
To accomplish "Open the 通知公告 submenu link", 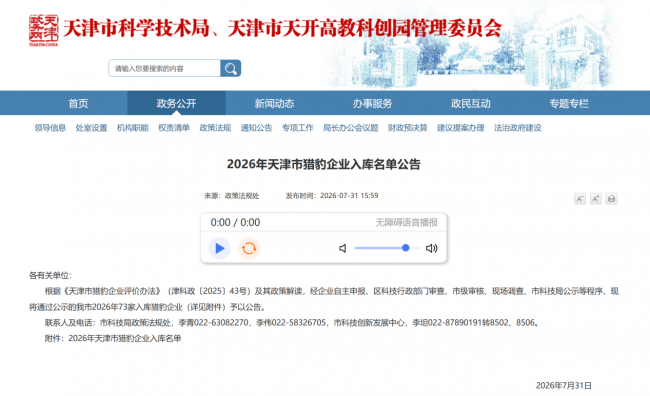I will click(256, 128).
